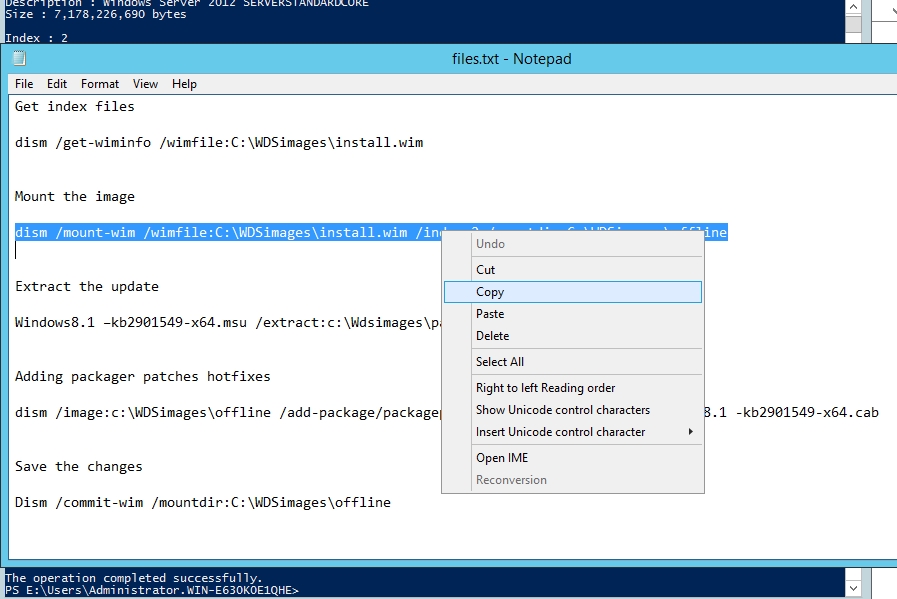Open the Format menu
The image size is (897, 599).
point(100,84)
